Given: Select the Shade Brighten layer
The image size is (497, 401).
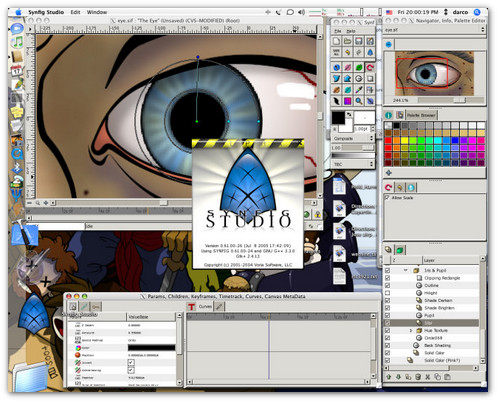Looking at the screenshot, I should point(439,308).
